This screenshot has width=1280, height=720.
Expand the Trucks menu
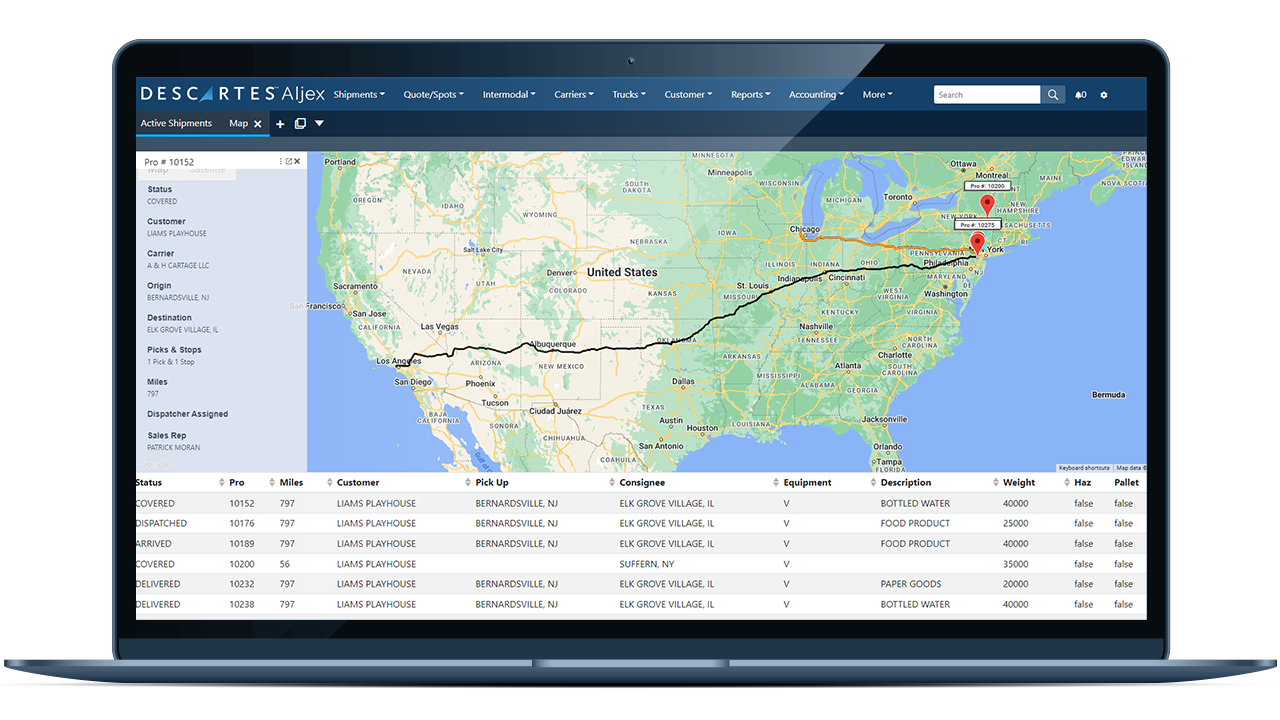click(x=629, y=95)
